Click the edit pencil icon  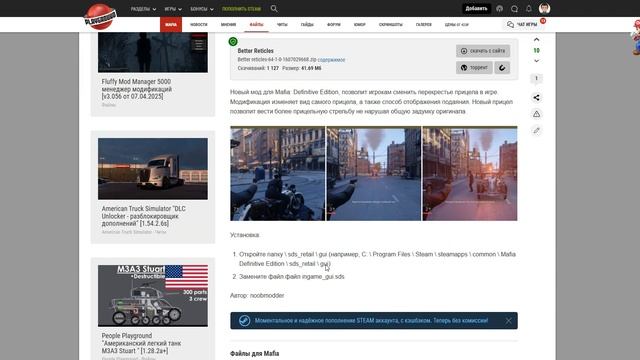(x=536, y=131)
